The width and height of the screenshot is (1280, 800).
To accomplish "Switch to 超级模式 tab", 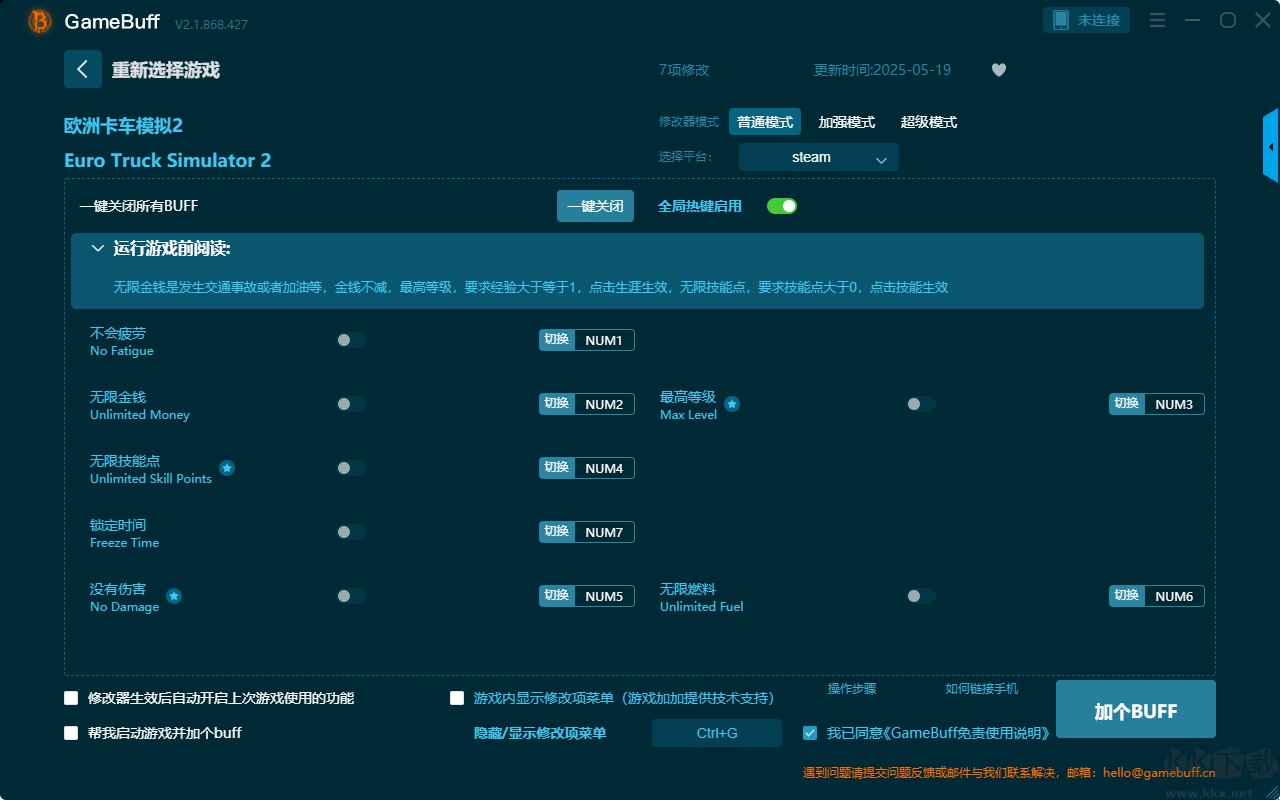I will (929, 122).
